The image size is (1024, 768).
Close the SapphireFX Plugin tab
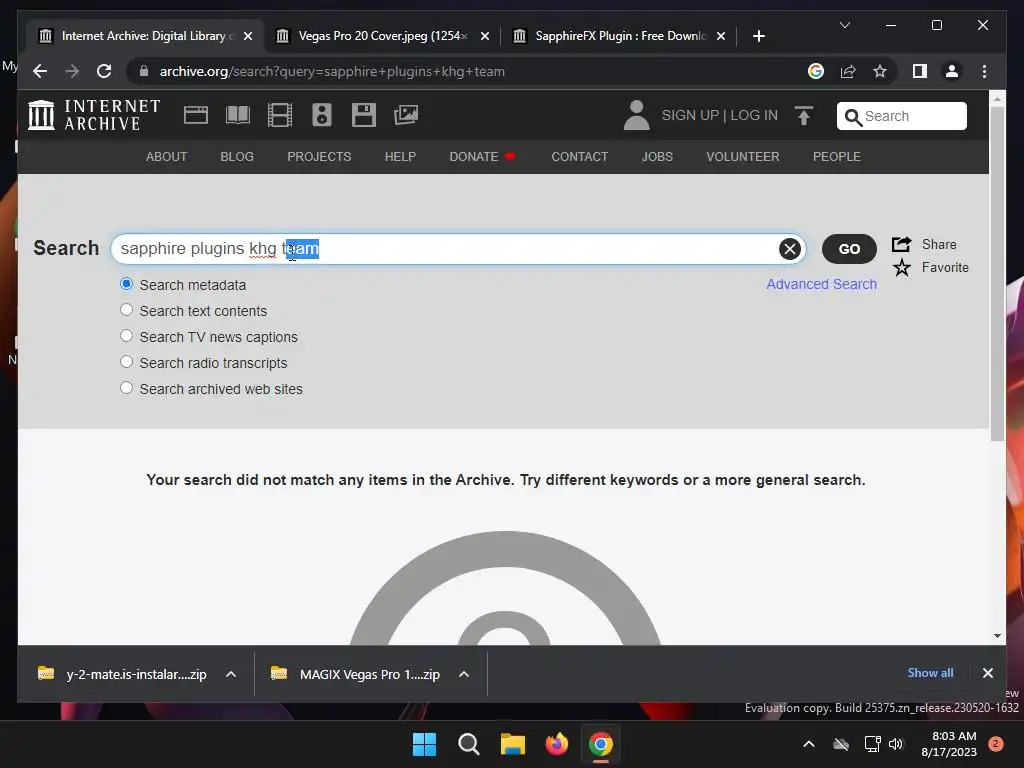pyautogui.click(x=720, y=36)
